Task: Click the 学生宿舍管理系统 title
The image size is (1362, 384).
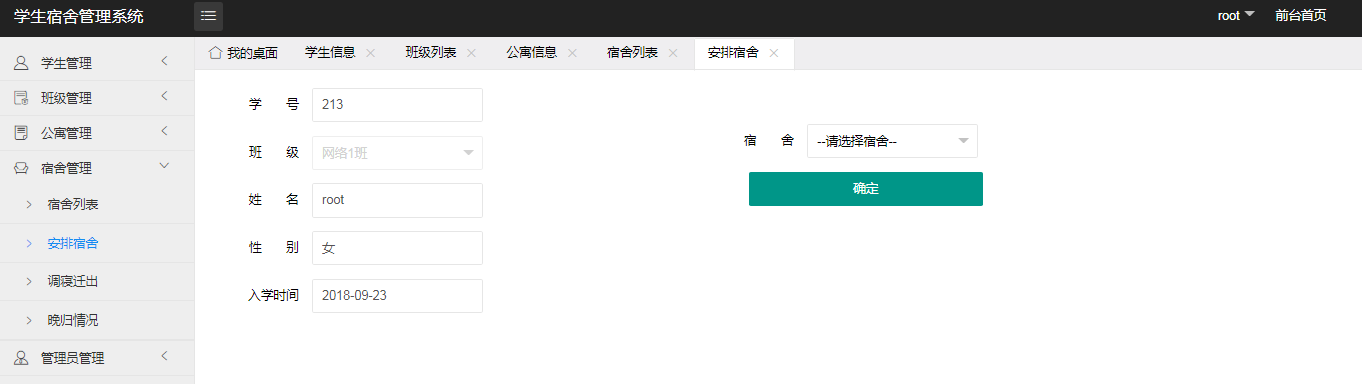Action: point(79,16)
